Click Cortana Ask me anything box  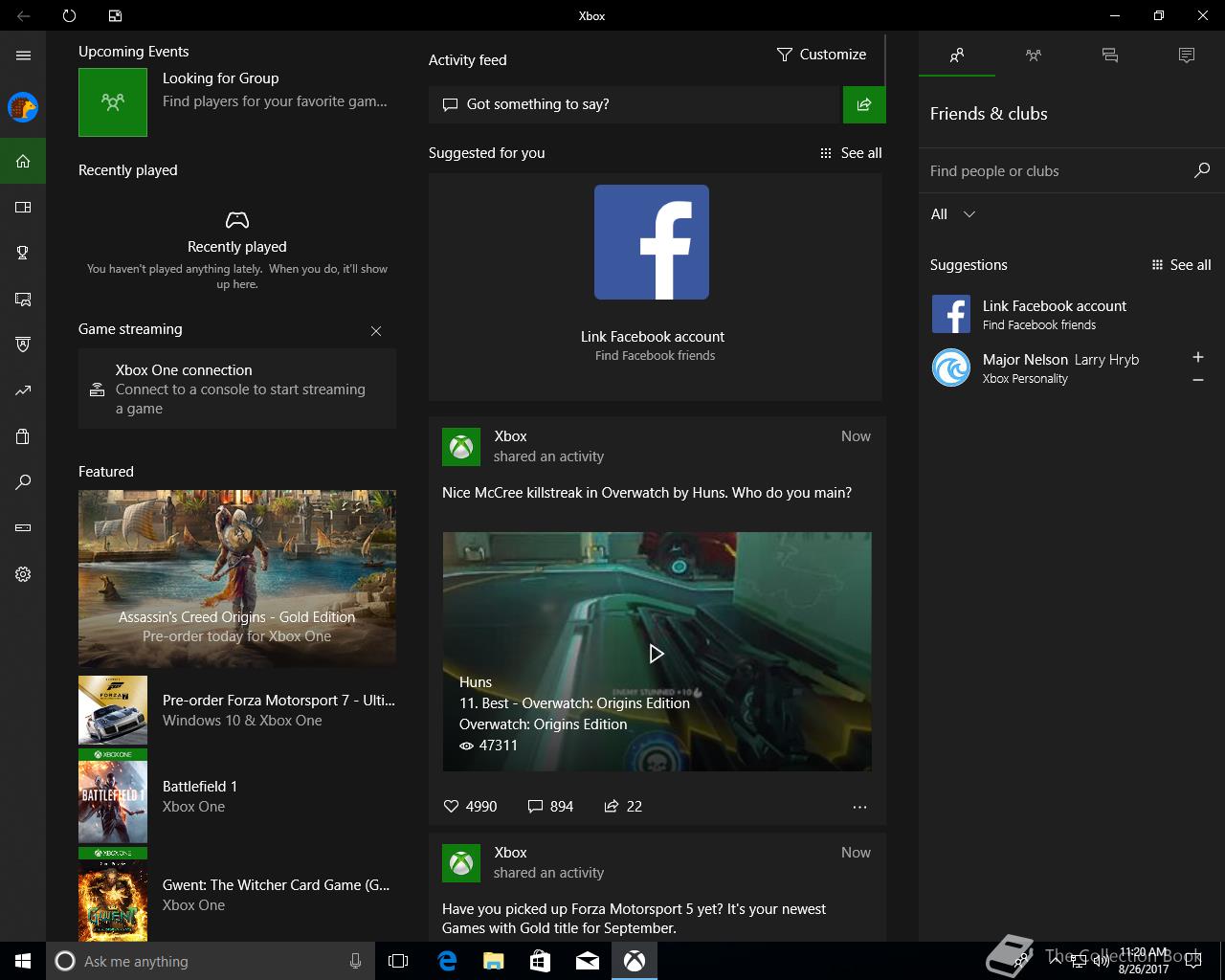coord(210,961)
